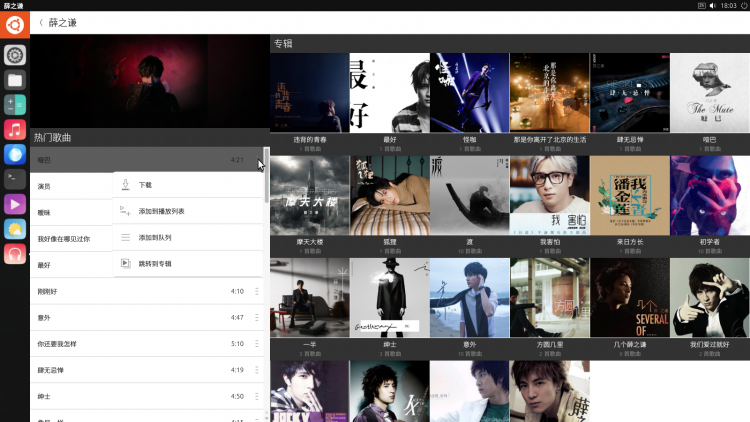Open the weather app dock icon
Viewport: 750px width, 422px height.
click(x=15, y=229)
